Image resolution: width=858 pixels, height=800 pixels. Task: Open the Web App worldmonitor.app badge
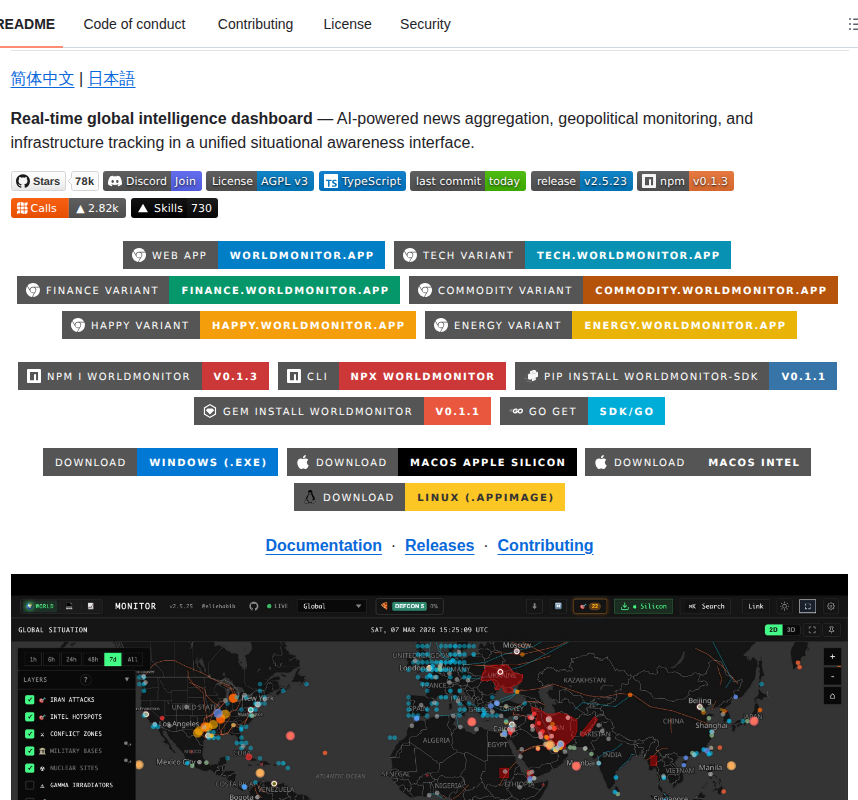[x=254, y=255]
